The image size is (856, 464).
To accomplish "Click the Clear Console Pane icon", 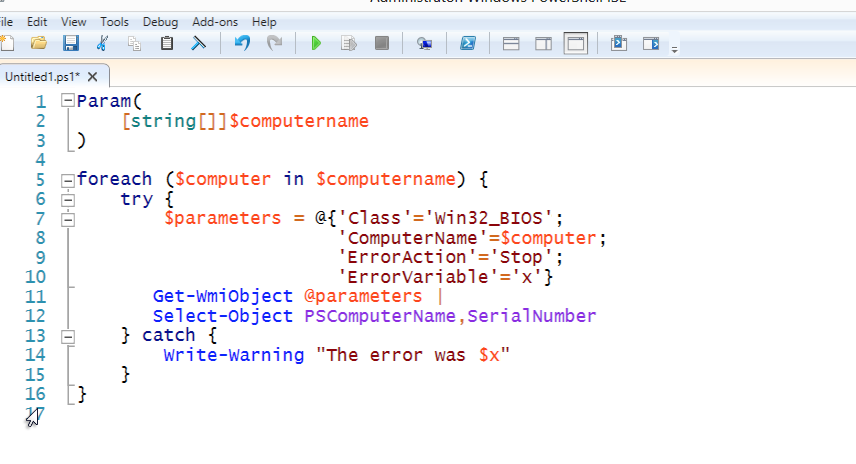I will click(x=199, y=43).
